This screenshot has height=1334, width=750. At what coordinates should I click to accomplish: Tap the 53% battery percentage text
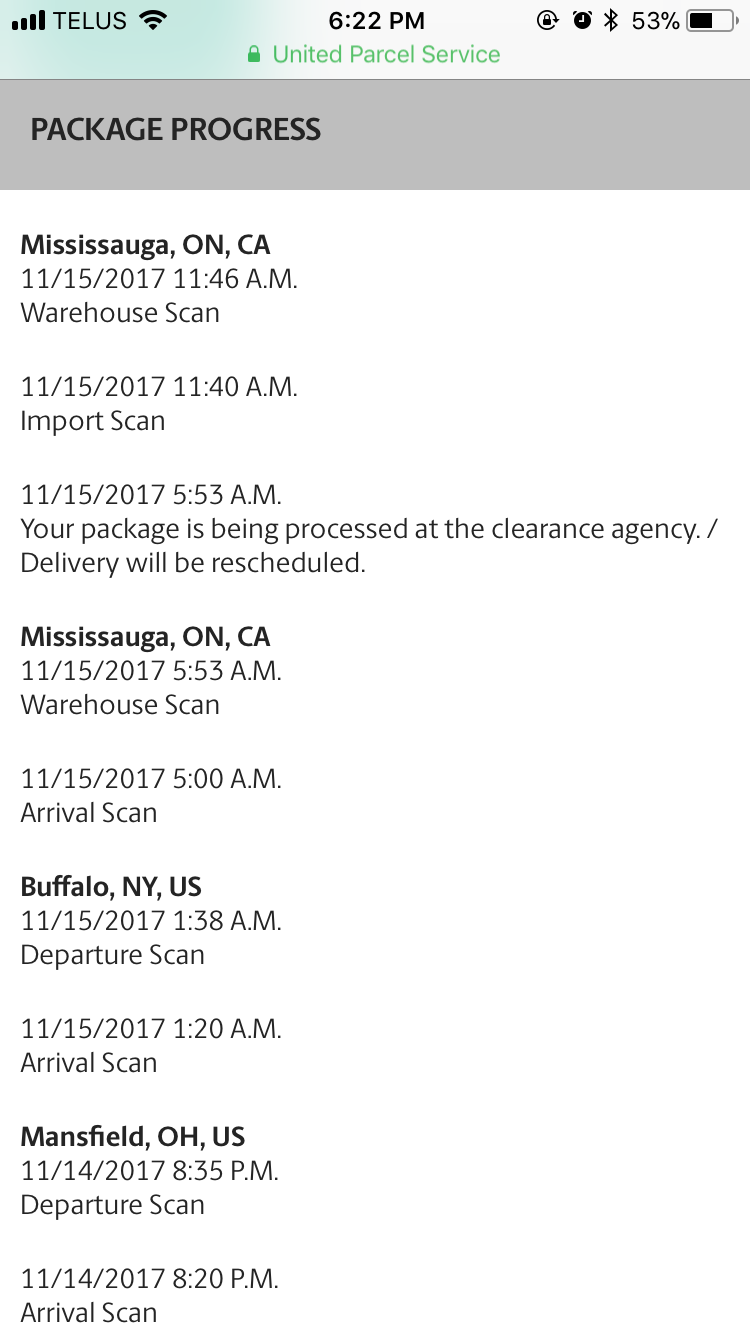pyautogui.click(x=656, y=21)
